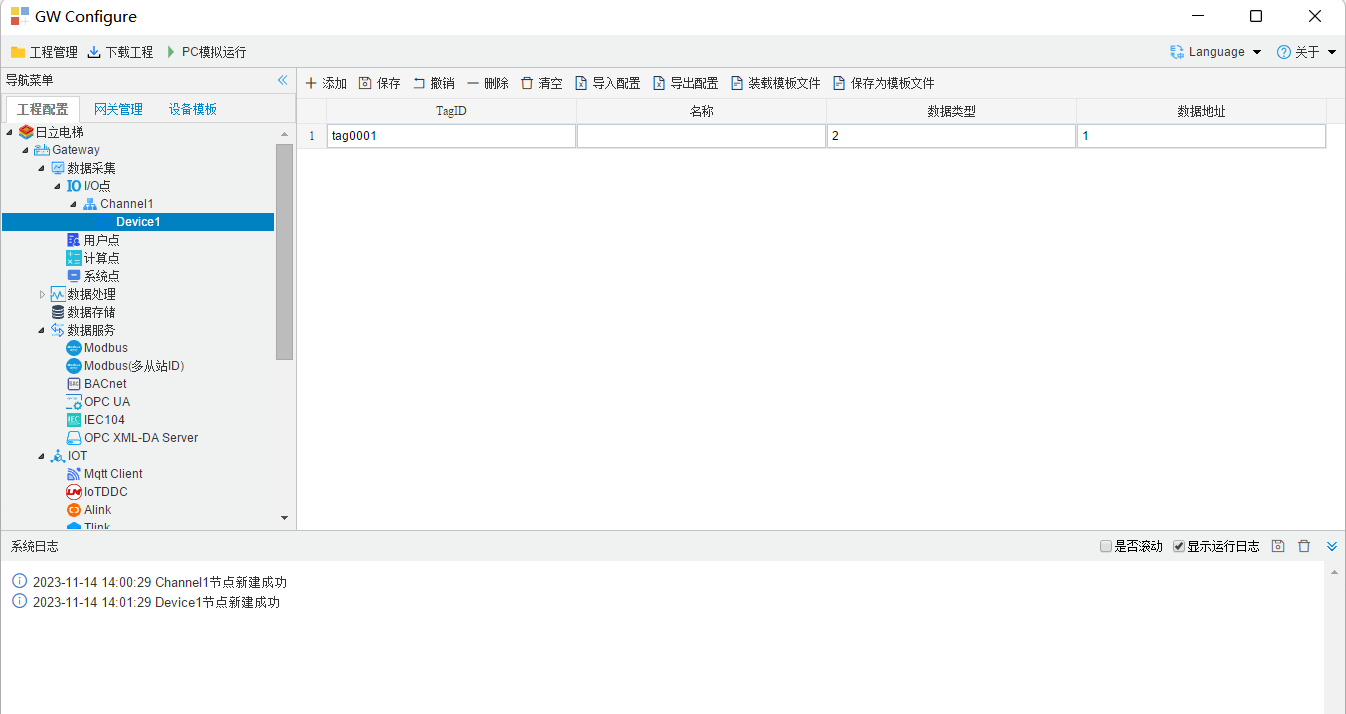Viewport: 1346px width, 714px height.
Task: Save the system log icon
Action: click(1278, 546)
